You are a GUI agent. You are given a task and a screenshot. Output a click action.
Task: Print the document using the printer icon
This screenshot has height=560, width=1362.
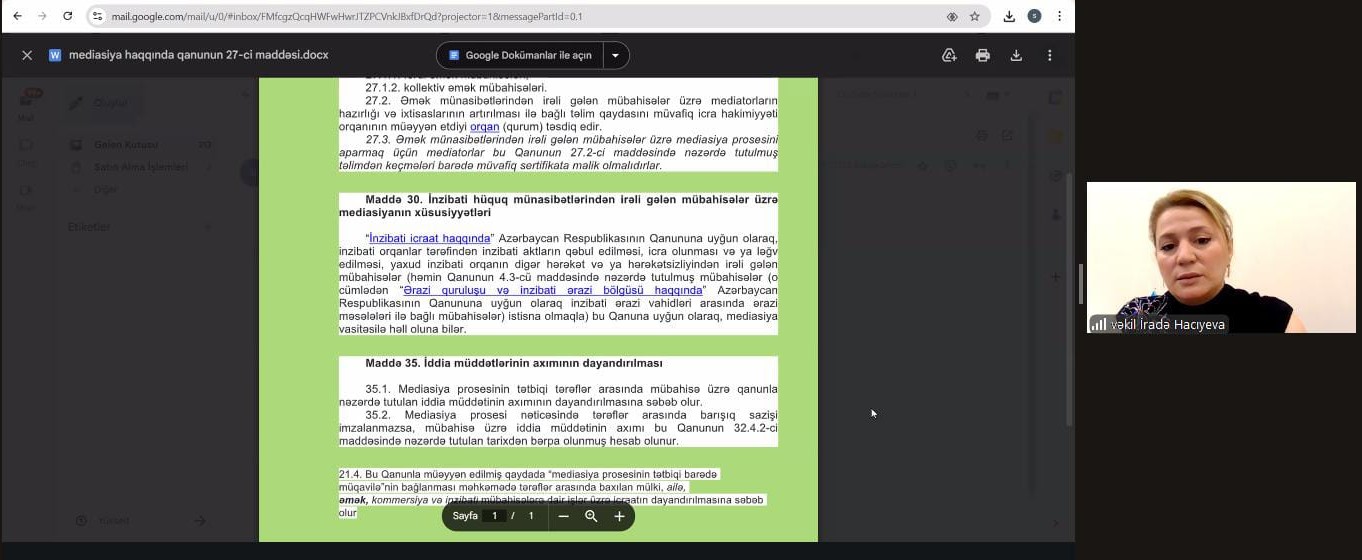[983, 56]
